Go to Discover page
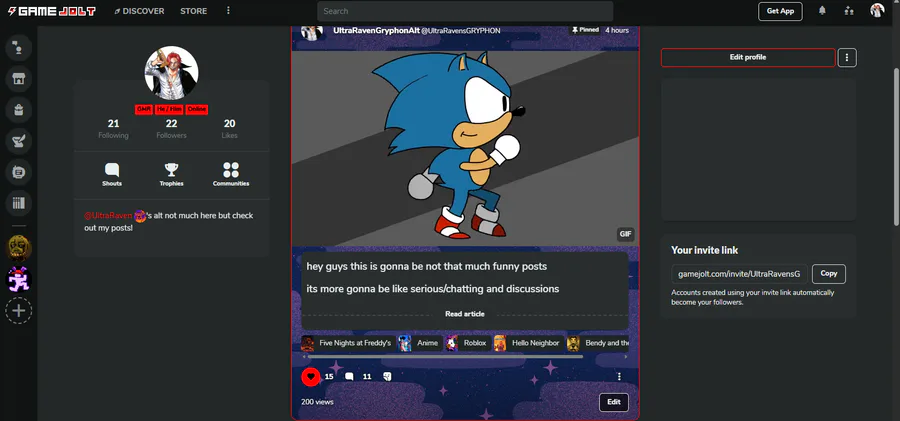This screenshot has width=900, height=421. click(139, 11)
